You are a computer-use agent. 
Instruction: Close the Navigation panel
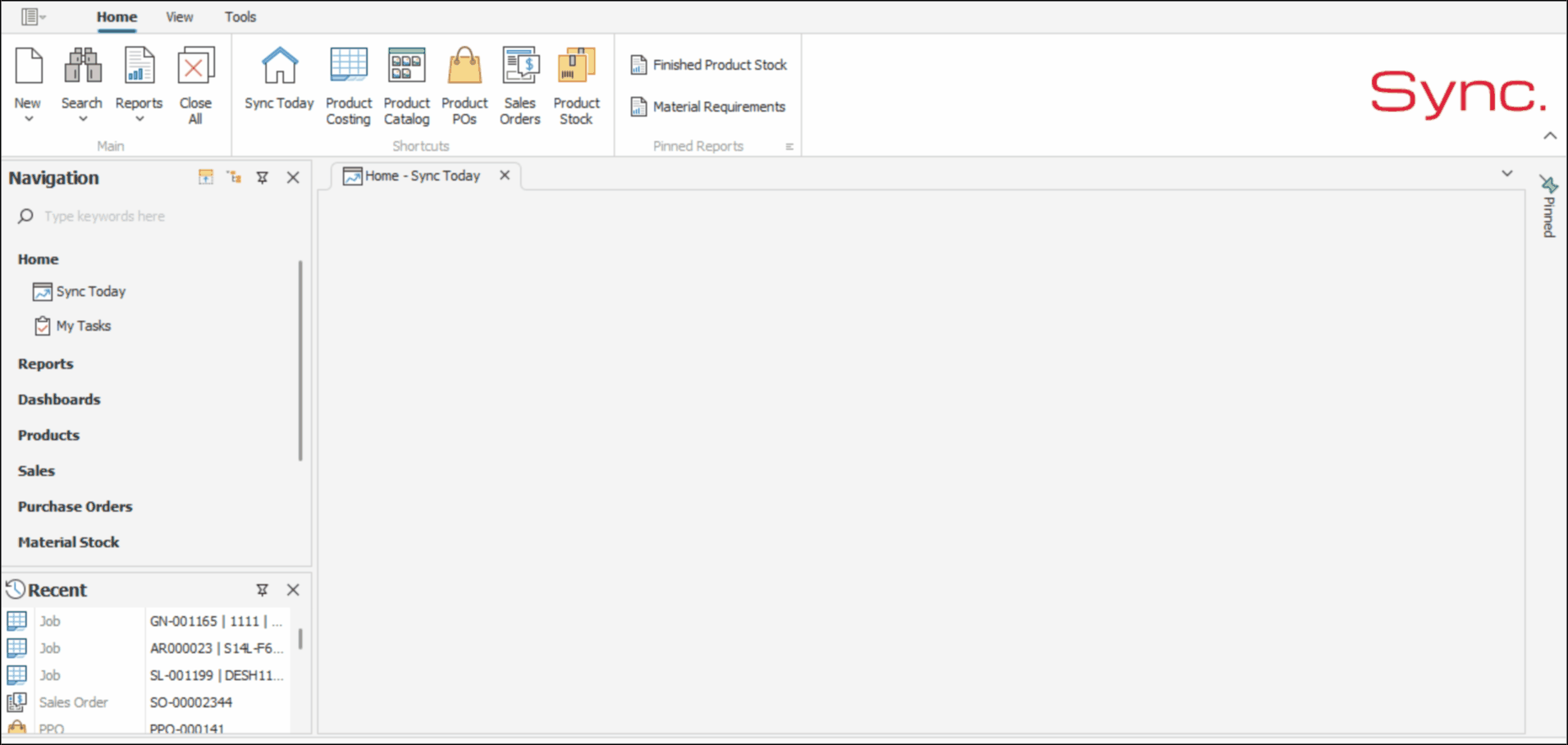pyautogui.click(x=293, y=177)
